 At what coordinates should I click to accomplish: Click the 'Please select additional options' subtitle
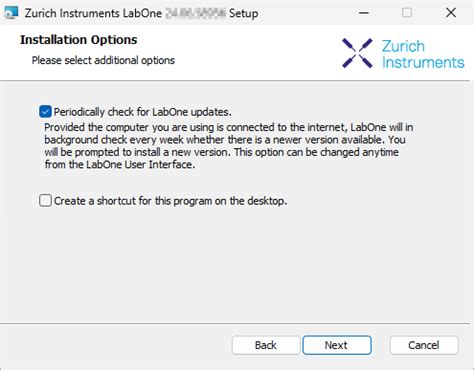pyautogui.click(x=103, y=60)
